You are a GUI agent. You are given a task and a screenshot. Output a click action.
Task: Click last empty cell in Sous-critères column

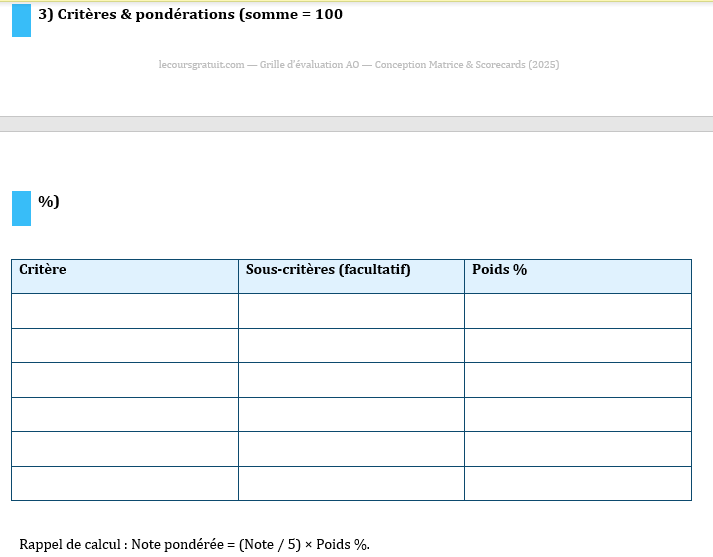click(x=351, y=483)
